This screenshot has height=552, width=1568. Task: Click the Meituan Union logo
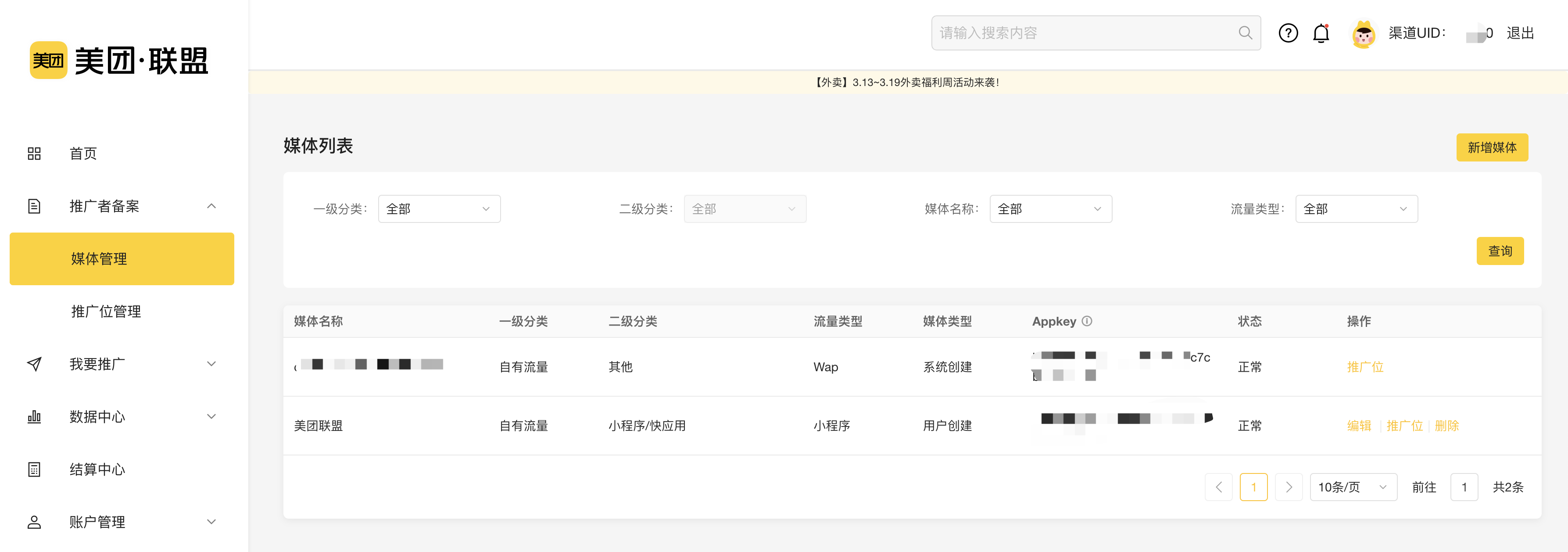pyautogui.click(x=119, y=60)
